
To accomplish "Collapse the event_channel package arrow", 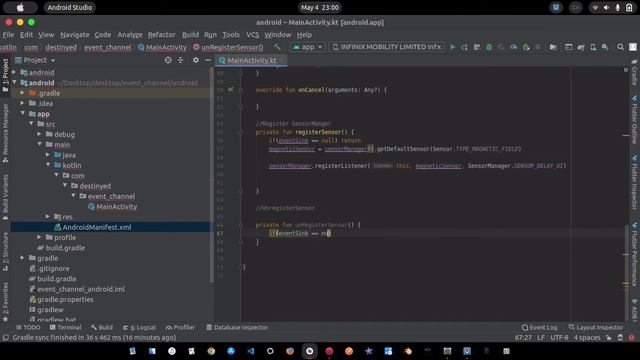I will 73,196.
